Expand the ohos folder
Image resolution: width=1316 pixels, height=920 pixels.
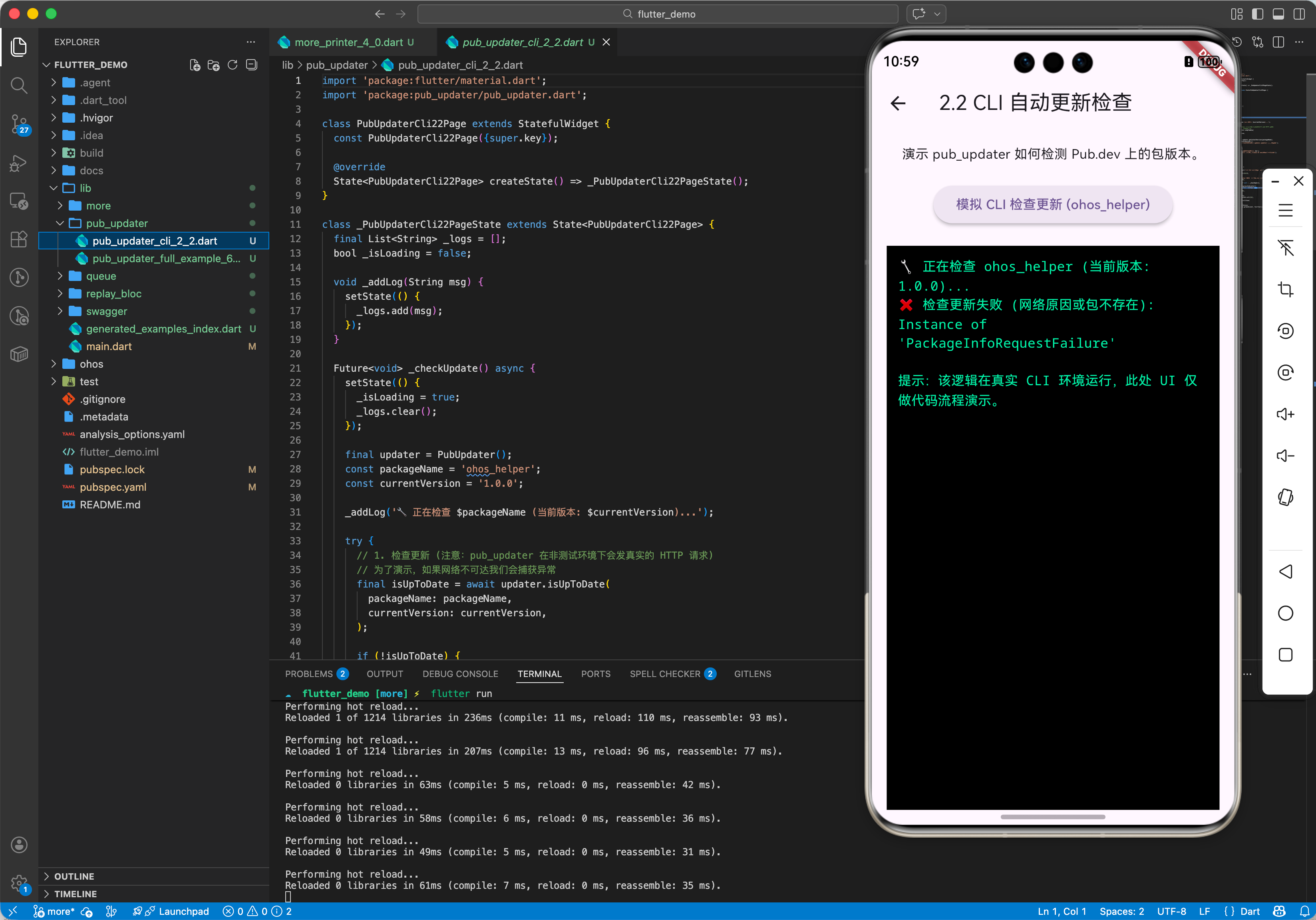(91, 364)
